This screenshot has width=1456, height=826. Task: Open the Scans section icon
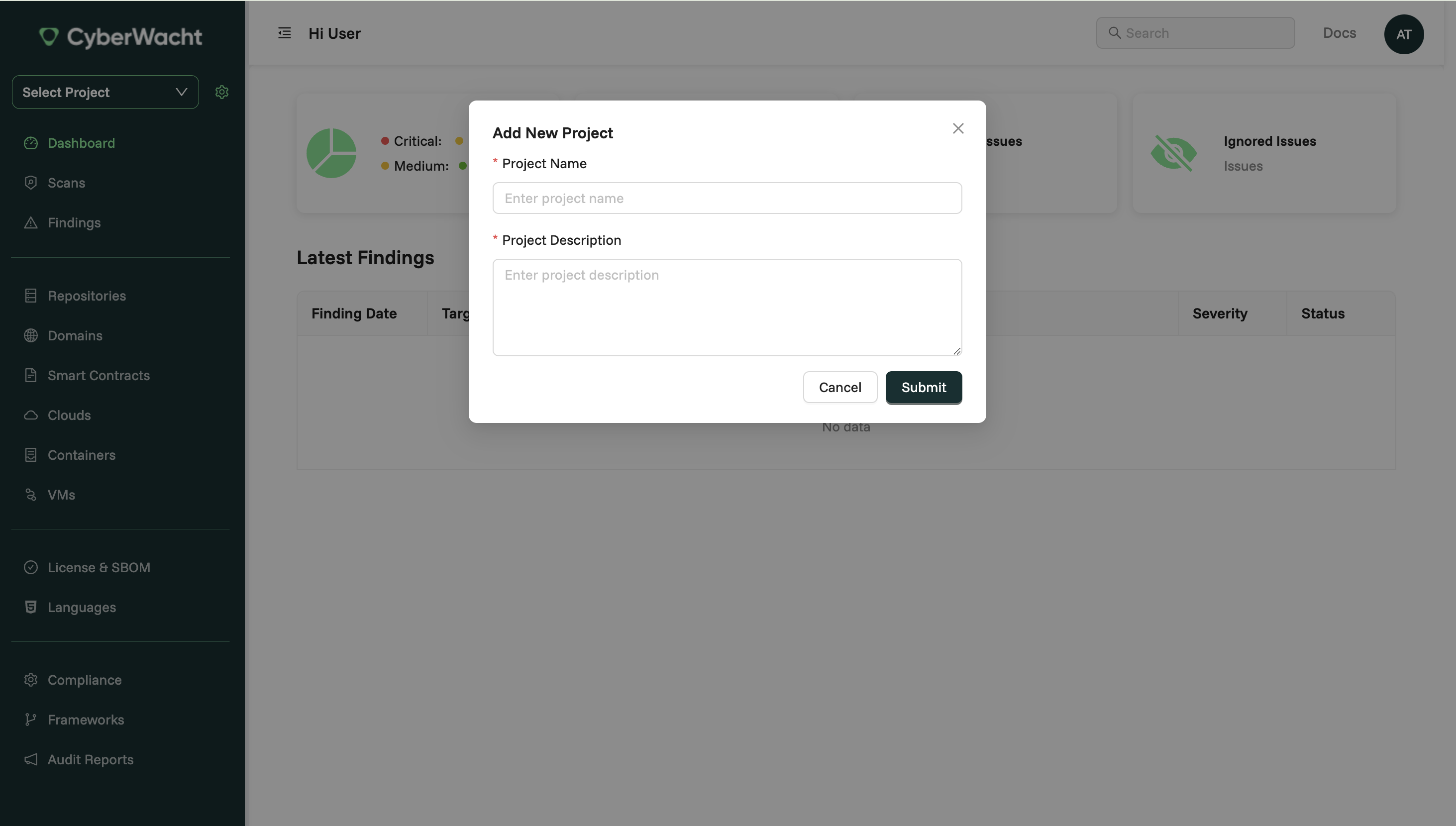[x=31, y=183]
